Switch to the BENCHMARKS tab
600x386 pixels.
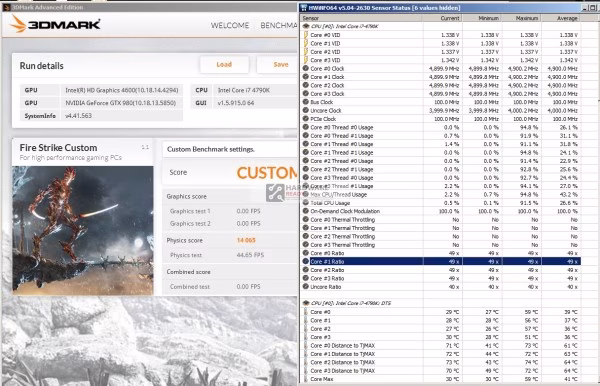[x=279, y=25]
